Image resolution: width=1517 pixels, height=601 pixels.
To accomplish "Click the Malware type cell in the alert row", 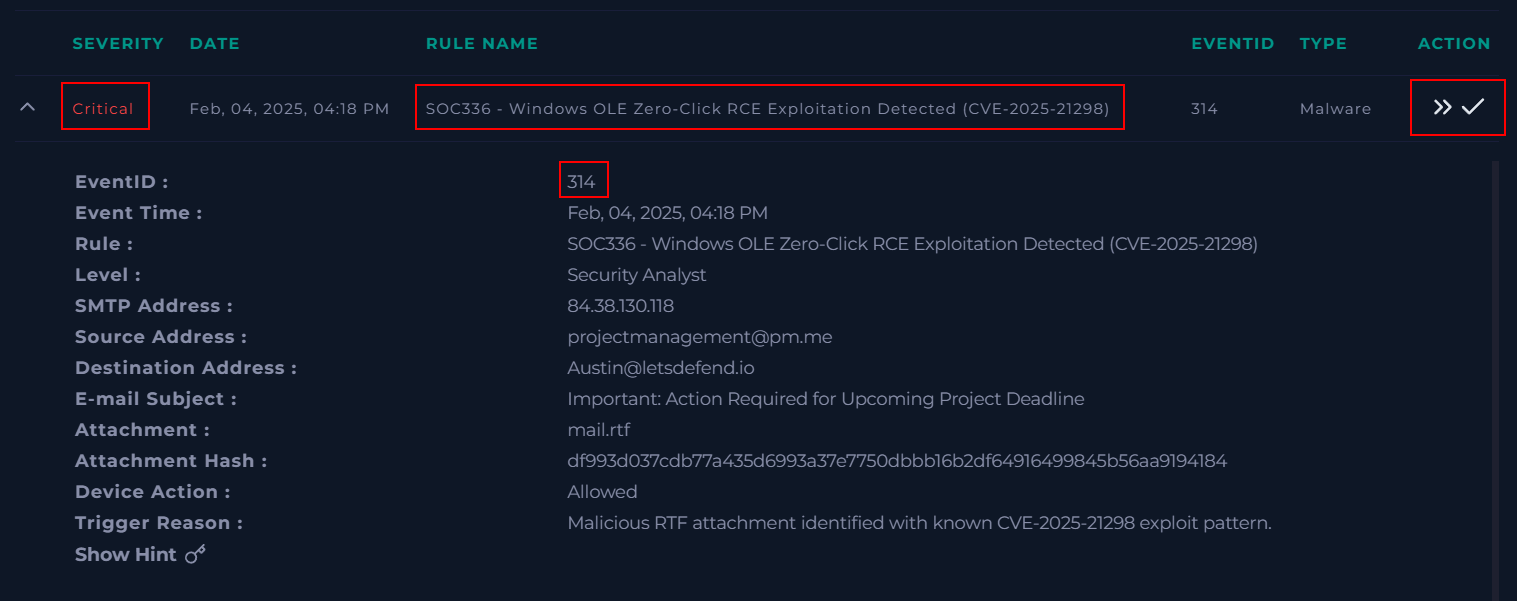I will pos(1335,108).
